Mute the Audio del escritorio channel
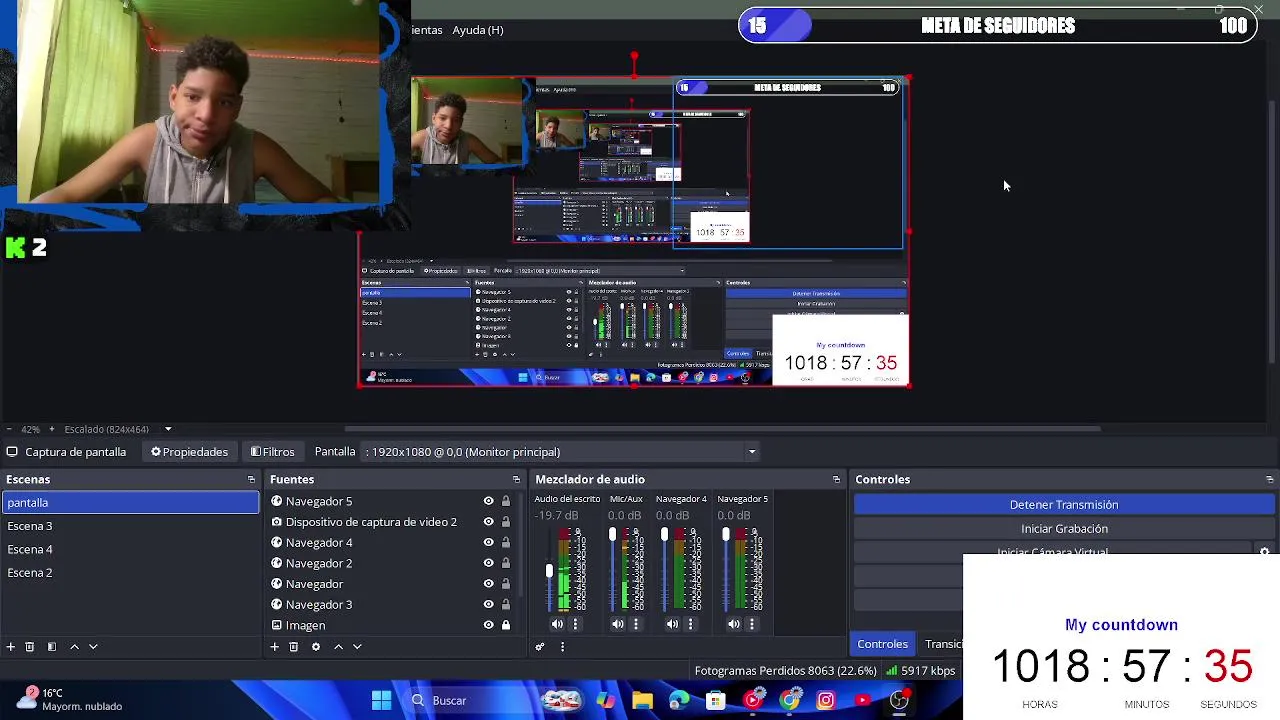 tap(557, 624)
